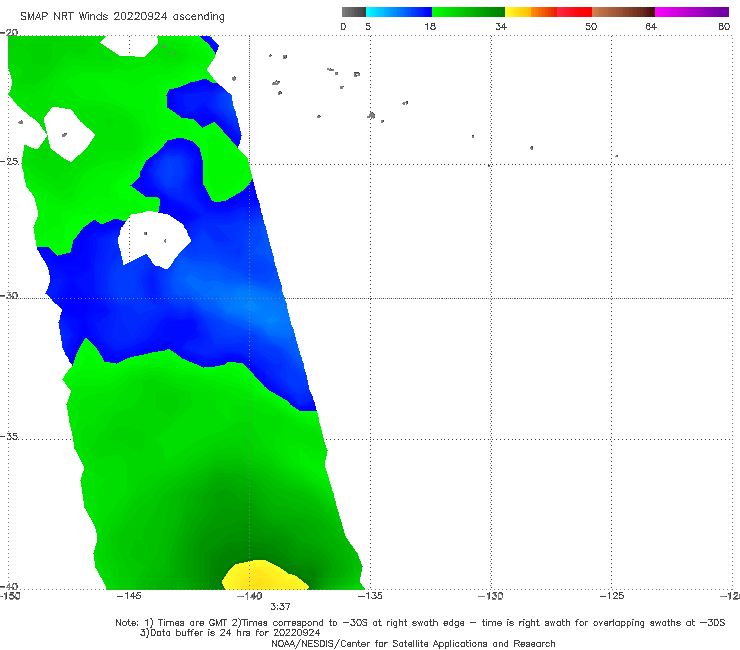Click the latitude label '-35'
Screen dimensions: 740x650
[x=9, y=436]
